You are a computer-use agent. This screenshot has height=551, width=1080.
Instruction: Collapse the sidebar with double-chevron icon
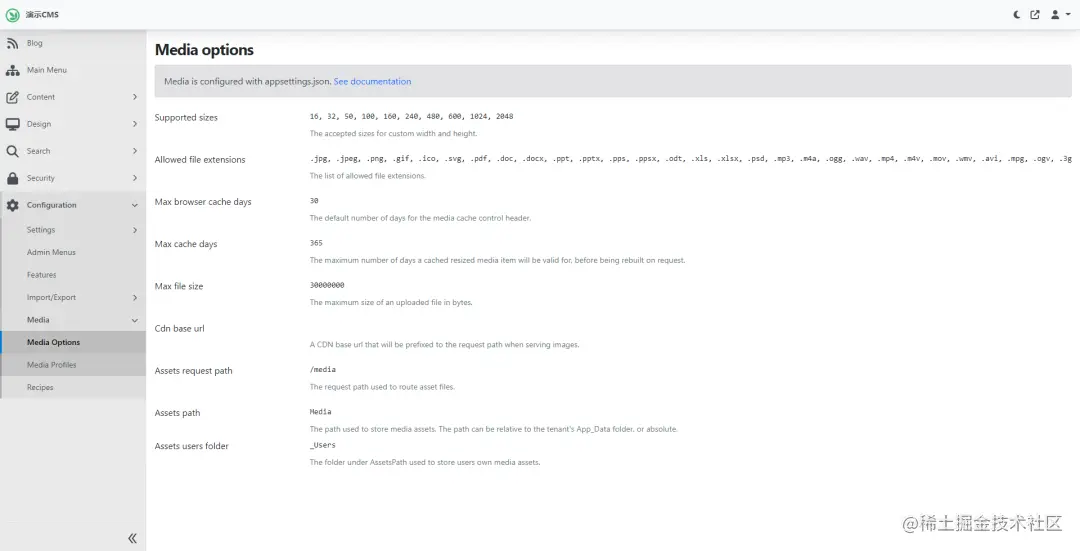point(132,538)
